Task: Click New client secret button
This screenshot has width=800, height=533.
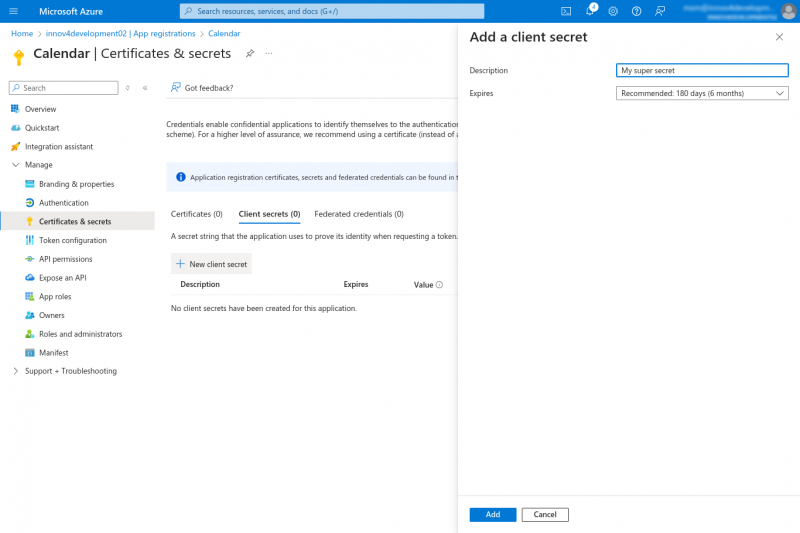Action: click(x=211, y=264)
